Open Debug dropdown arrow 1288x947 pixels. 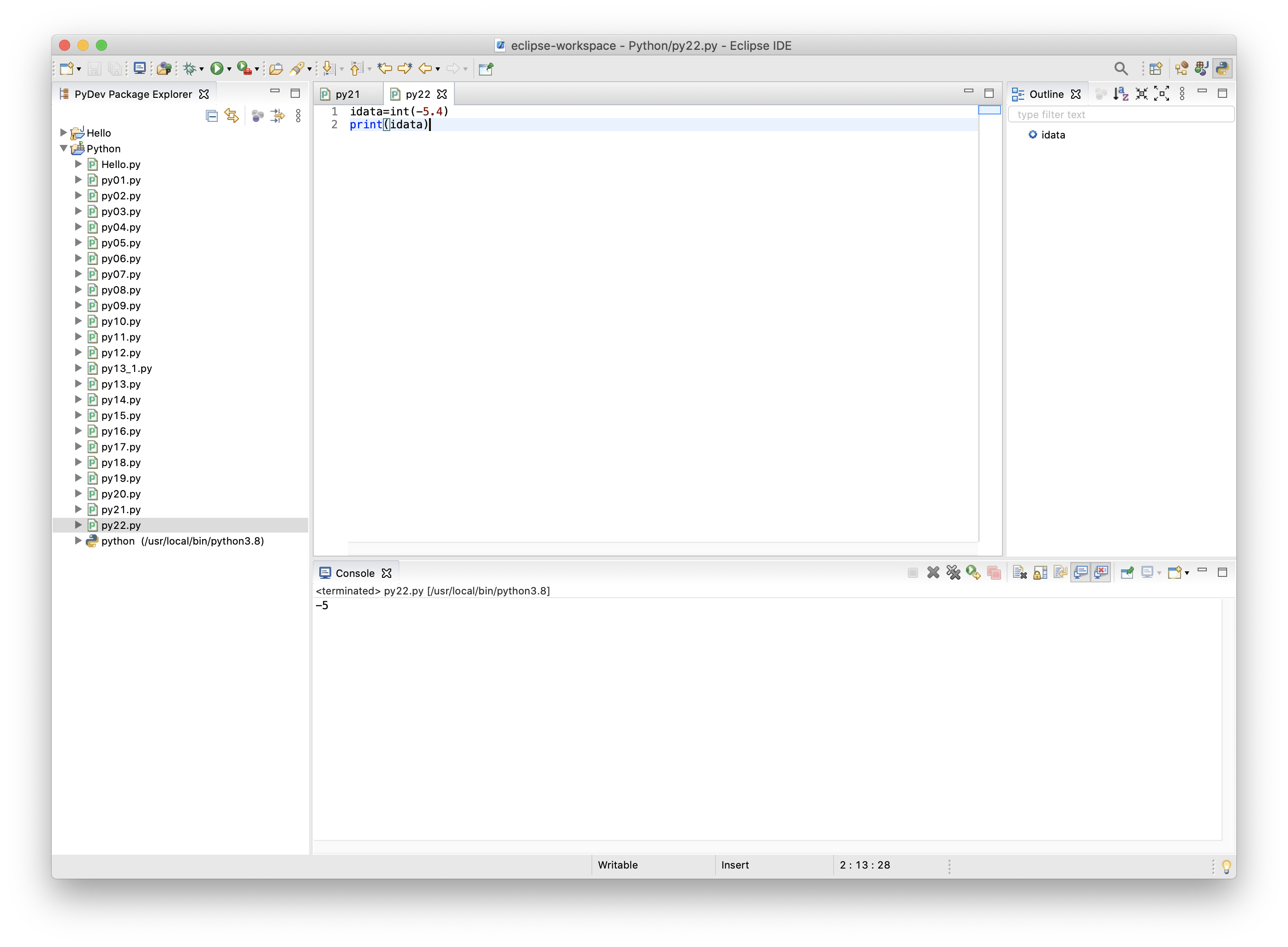[201, 69]
